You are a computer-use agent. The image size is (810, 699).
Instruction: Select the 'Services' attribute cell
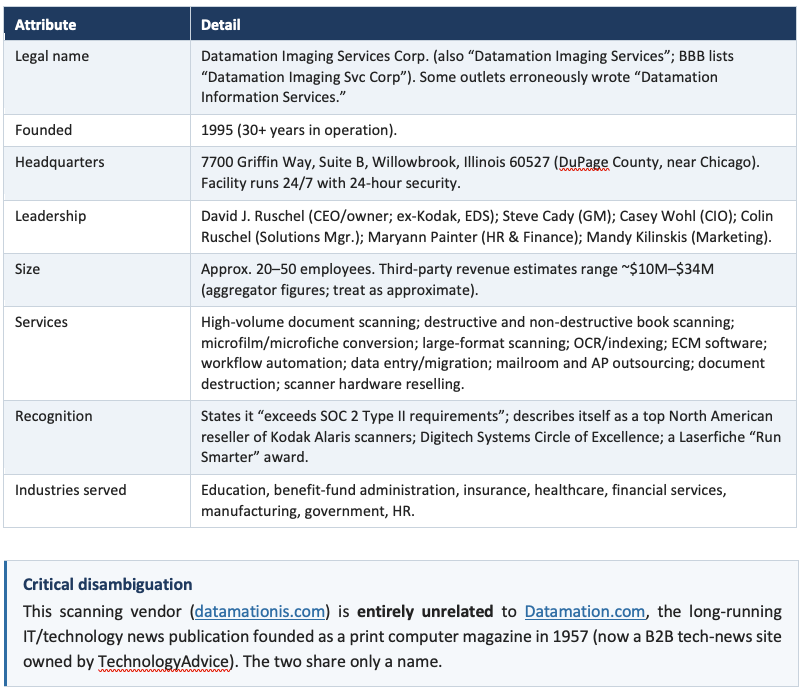[x=97, y=353]
